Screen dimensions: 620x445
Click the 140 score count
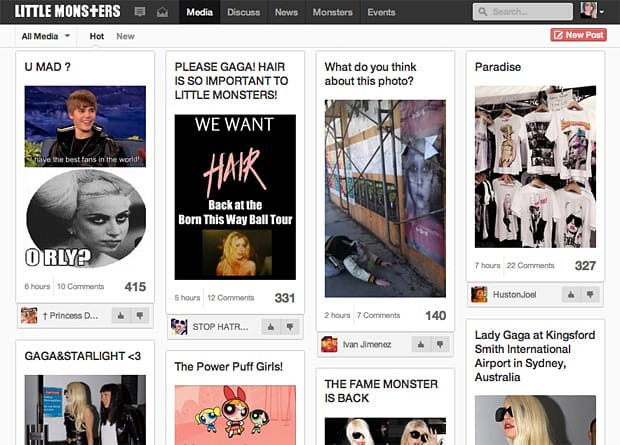click(x=435, y=315)
